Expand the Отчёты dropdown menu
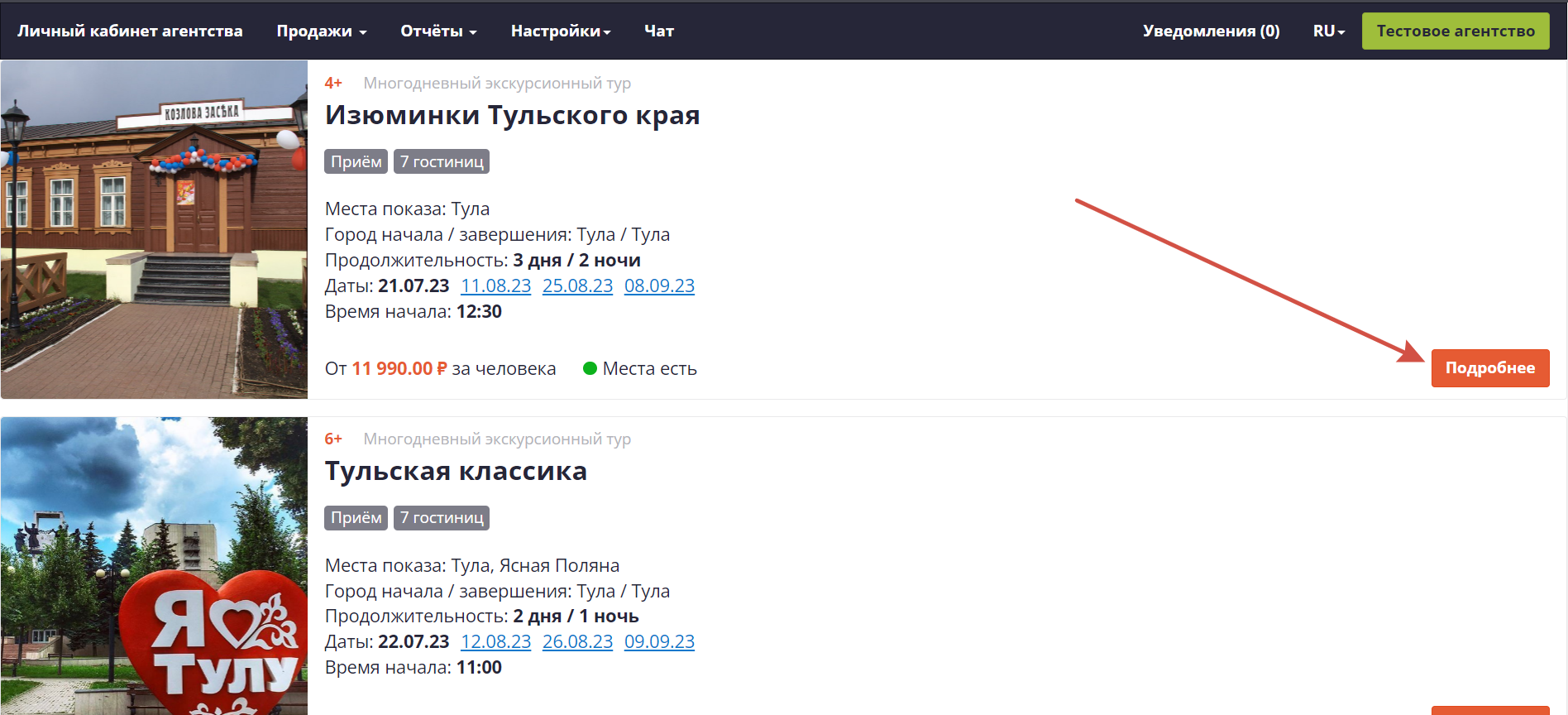The image size is (1568, 715). (x=439, y=31)
